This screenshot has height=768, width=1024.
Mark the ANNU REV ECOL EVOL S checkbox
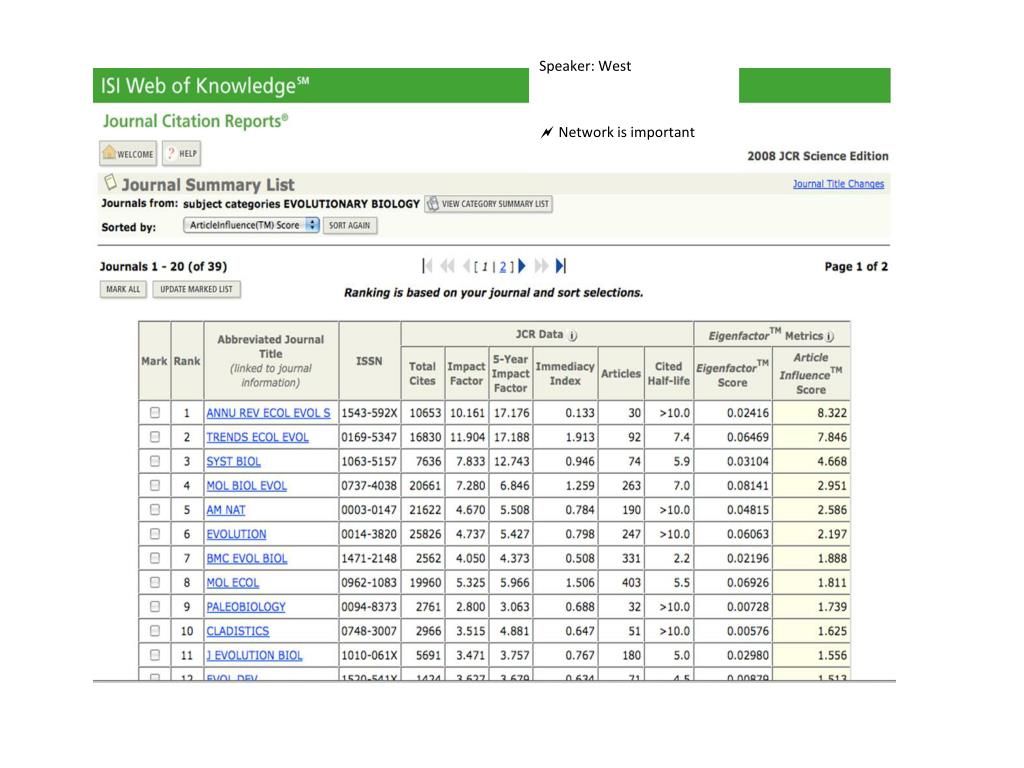click(x=155, y=413)
